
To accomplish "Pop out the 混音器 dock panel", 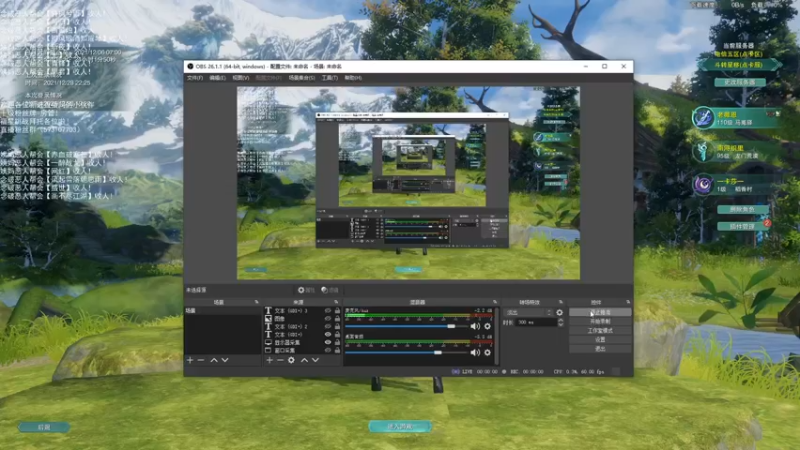I will click(x=494, y=302).
